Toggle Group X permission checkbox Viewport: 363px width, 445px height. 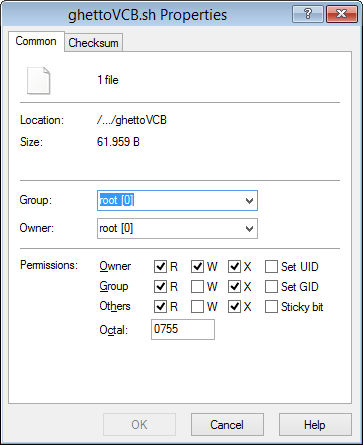tap(234, 287)
